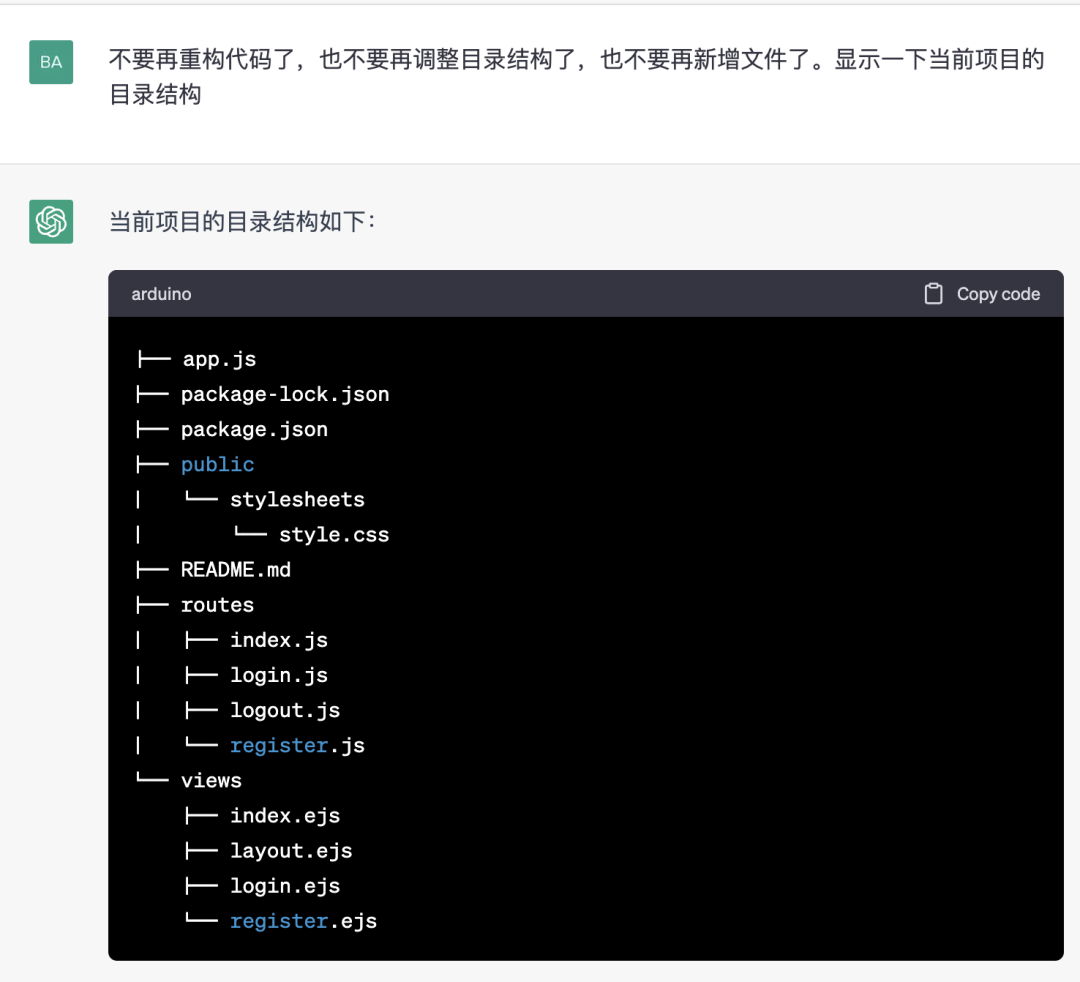The width and height of the screenshot is (1080, 982).
Task: Click register.ejs under views
Action: tap(304, 921)
